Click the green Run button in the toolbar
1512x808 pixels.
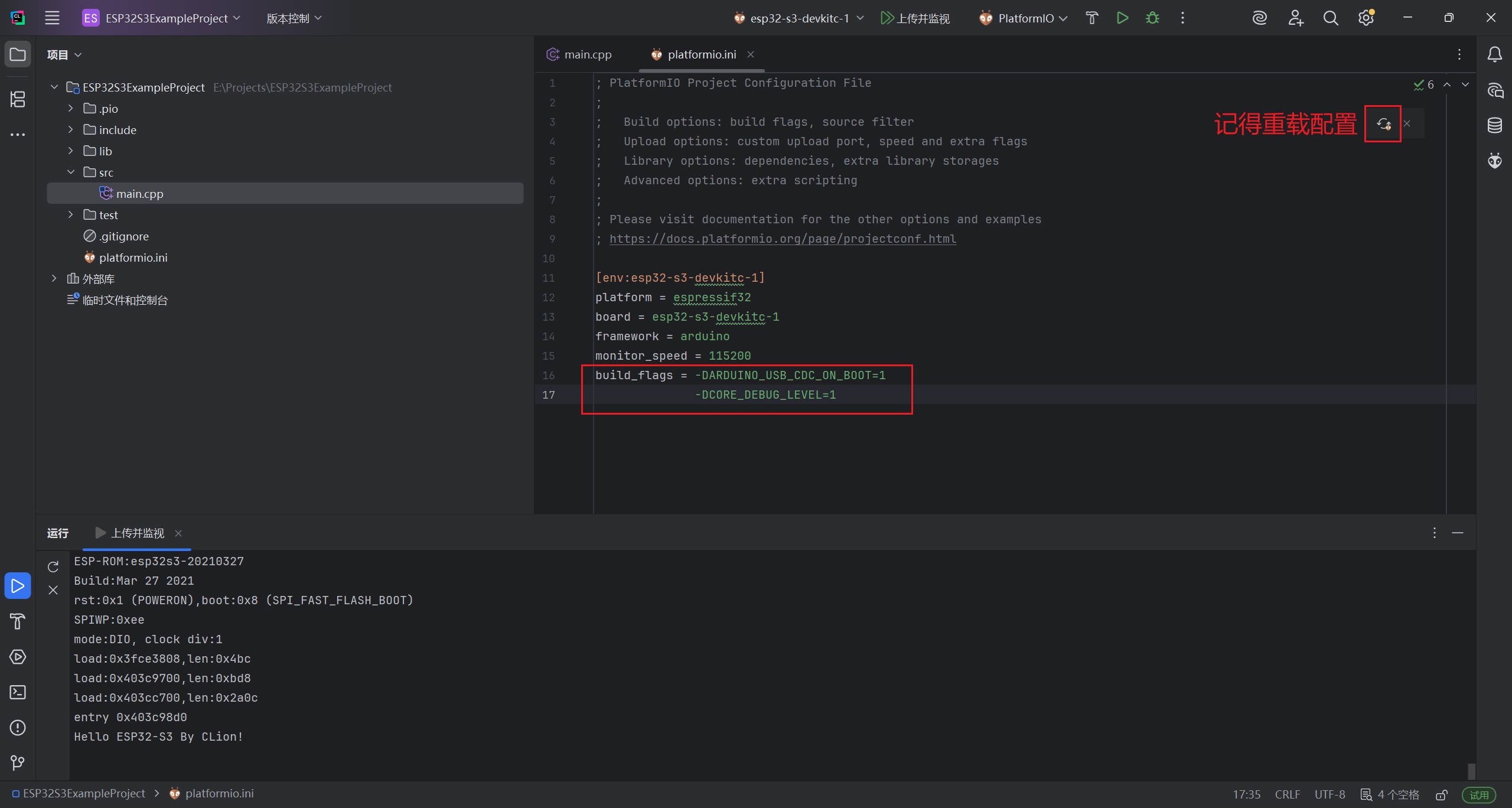point(1122,18)
